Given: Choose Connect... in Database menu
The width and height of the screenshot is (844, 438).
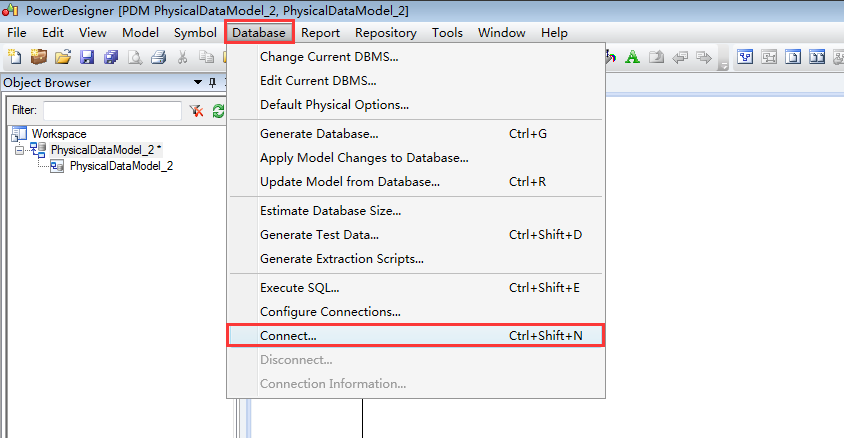Looking at the screenshot, I should (x=416, y=335).
